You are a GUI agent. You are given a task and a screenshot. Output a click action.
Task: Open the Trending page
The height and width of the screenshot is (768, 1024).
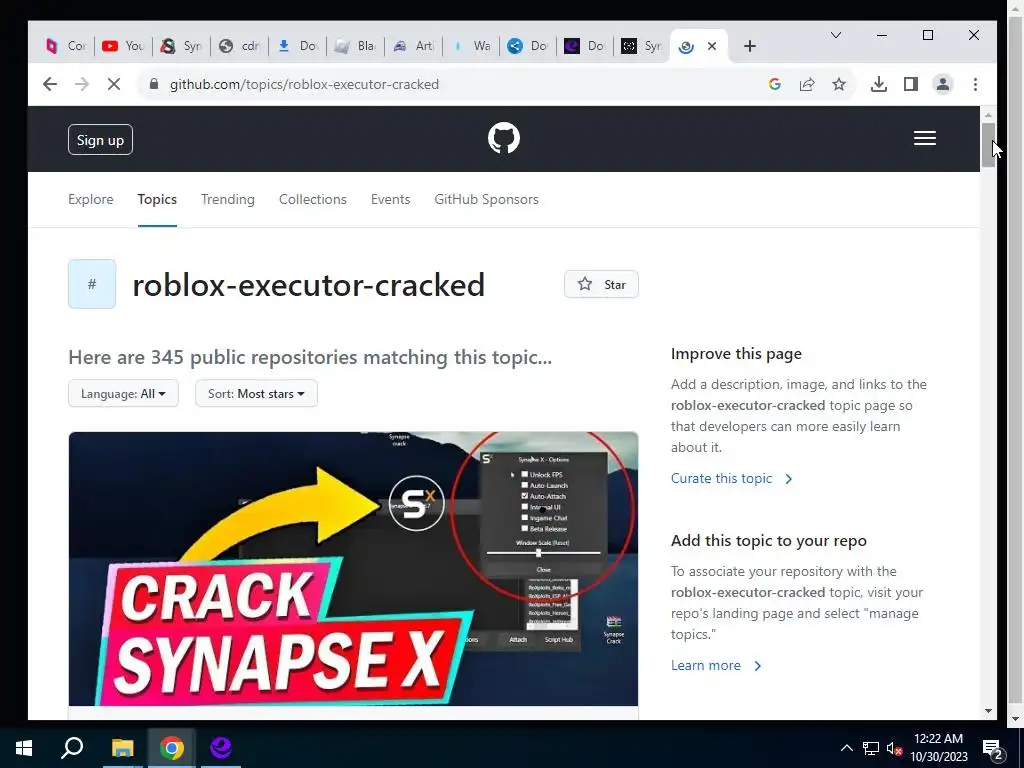pyautogui.click(x=227, y=199)
